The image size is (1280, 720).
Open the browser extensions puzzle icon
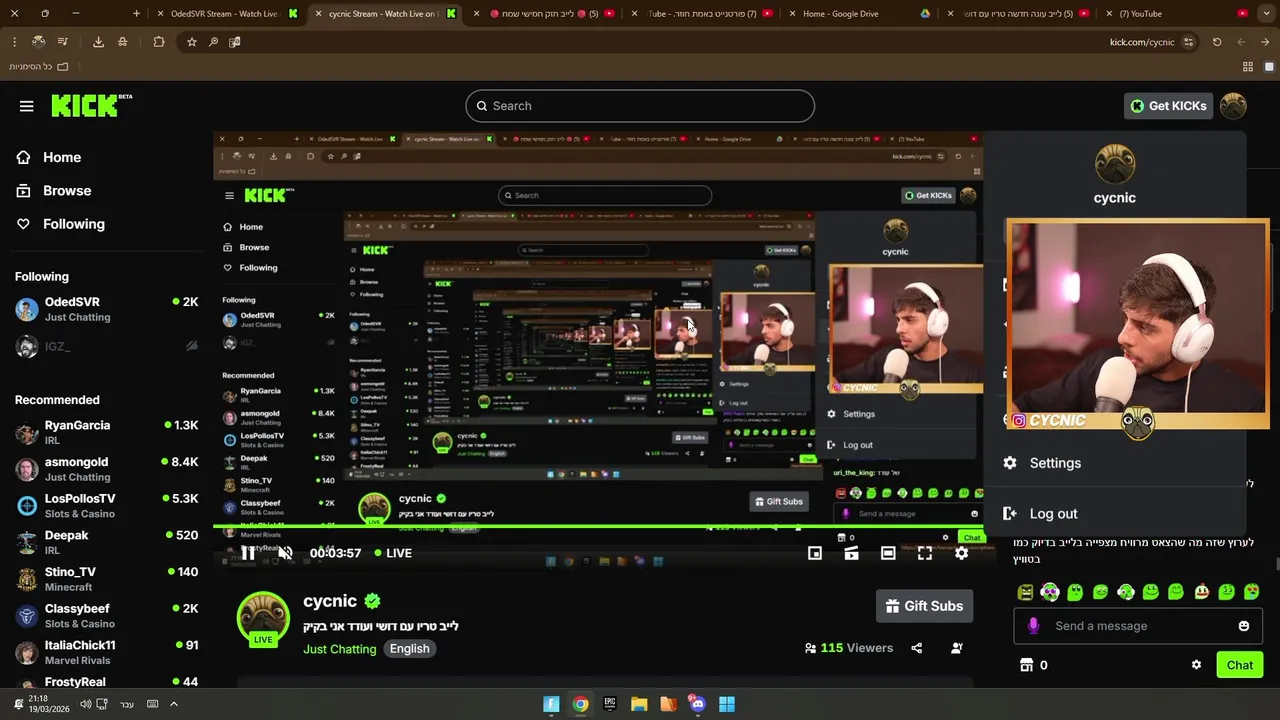pyautogui.click(x=159, y=42)
